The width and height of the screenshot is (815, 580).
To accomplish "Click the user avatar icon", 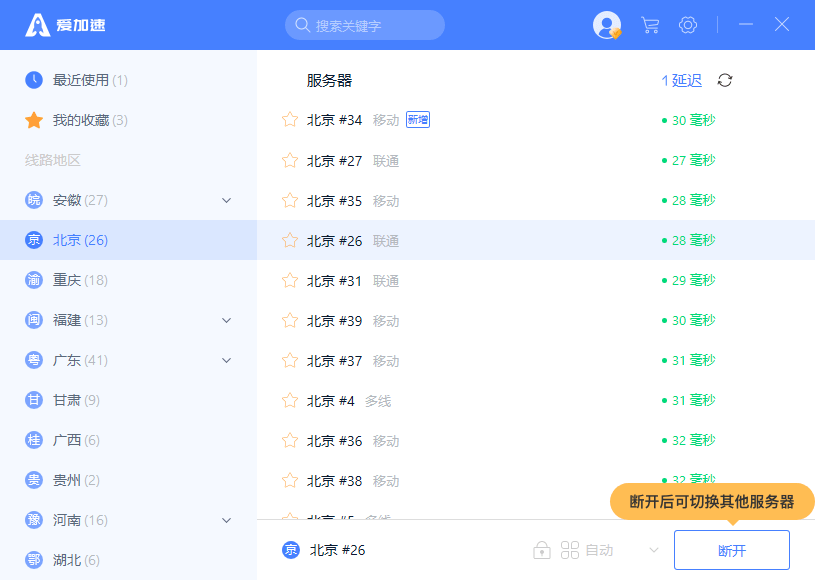I will [x=606, y=25].
